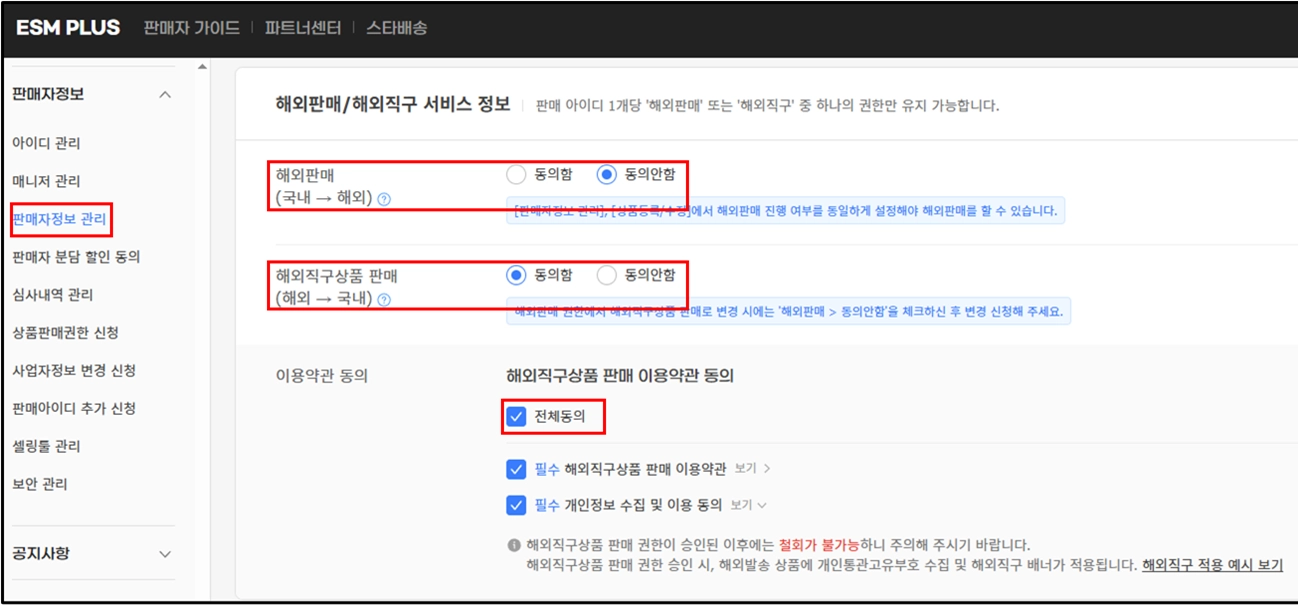Open 판매자 분담 할인 동의 menu
Screen dimensions: 1298x605
(76, 257)
